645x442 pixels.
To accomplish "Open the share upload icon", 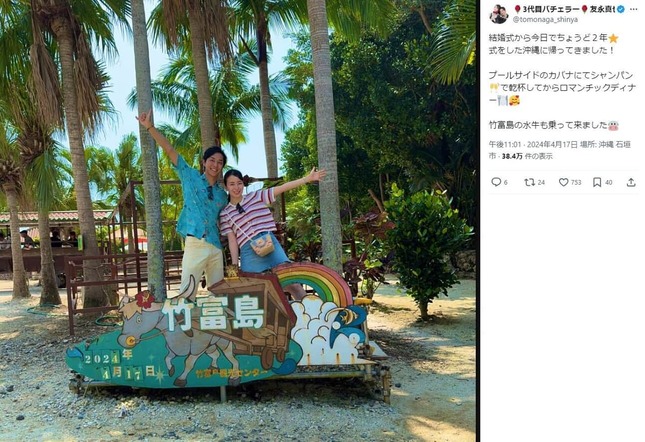I will click(x=631, y=182).
